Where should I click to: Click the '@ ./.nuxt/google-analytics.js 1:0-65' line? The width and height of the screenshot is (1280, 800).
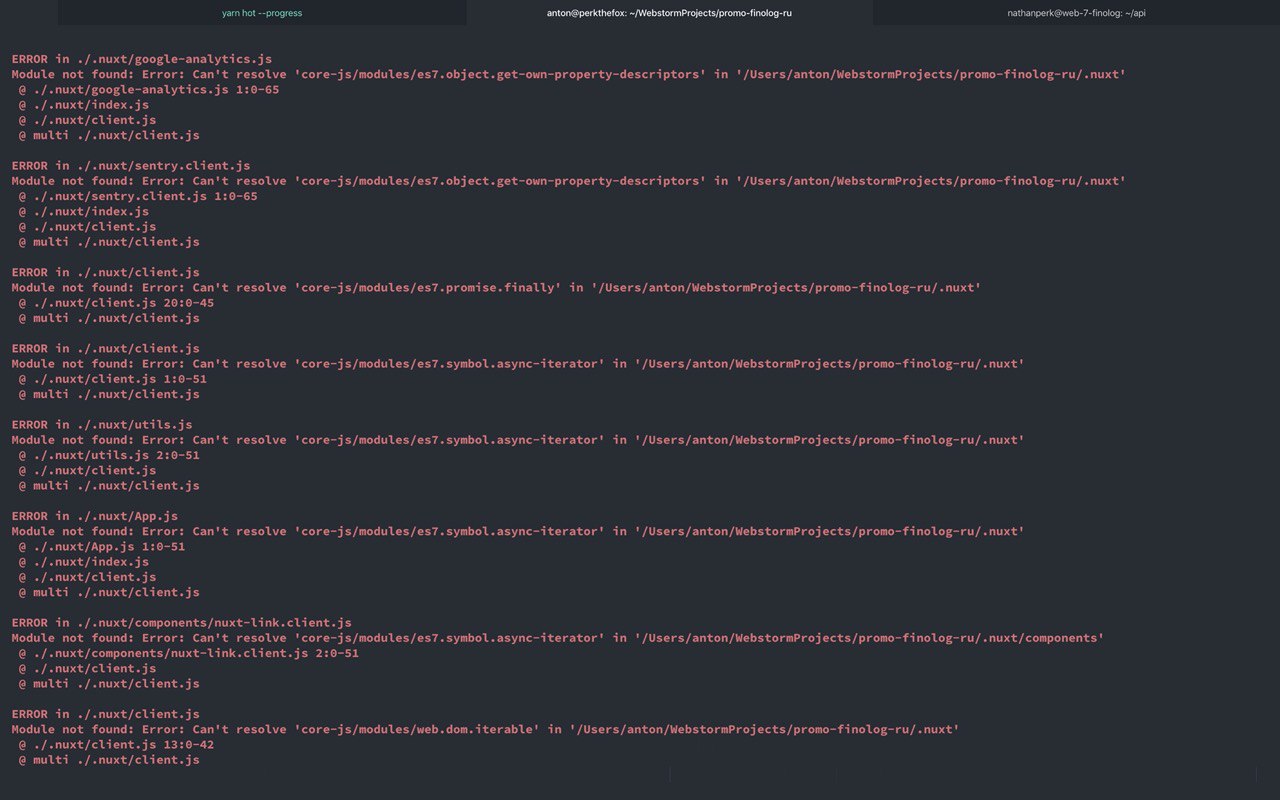pyautogui.click(x=149, y=90)
